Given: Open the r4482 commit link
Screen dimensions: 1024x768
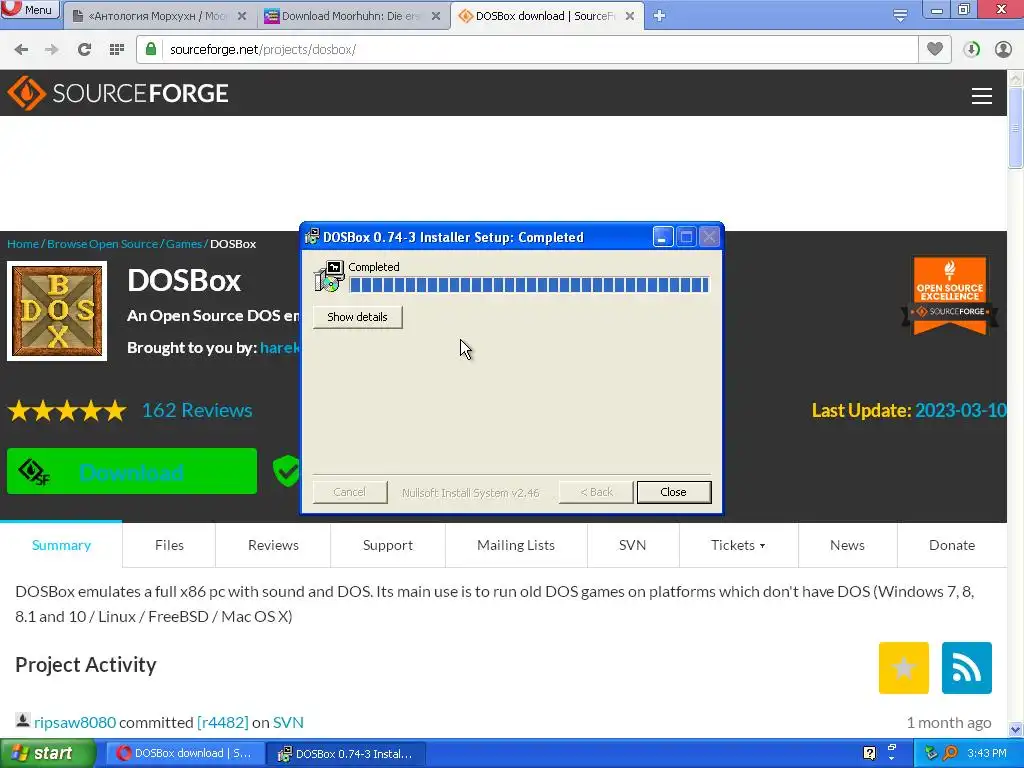Looking at the screenshot, I should click(223, 722).
